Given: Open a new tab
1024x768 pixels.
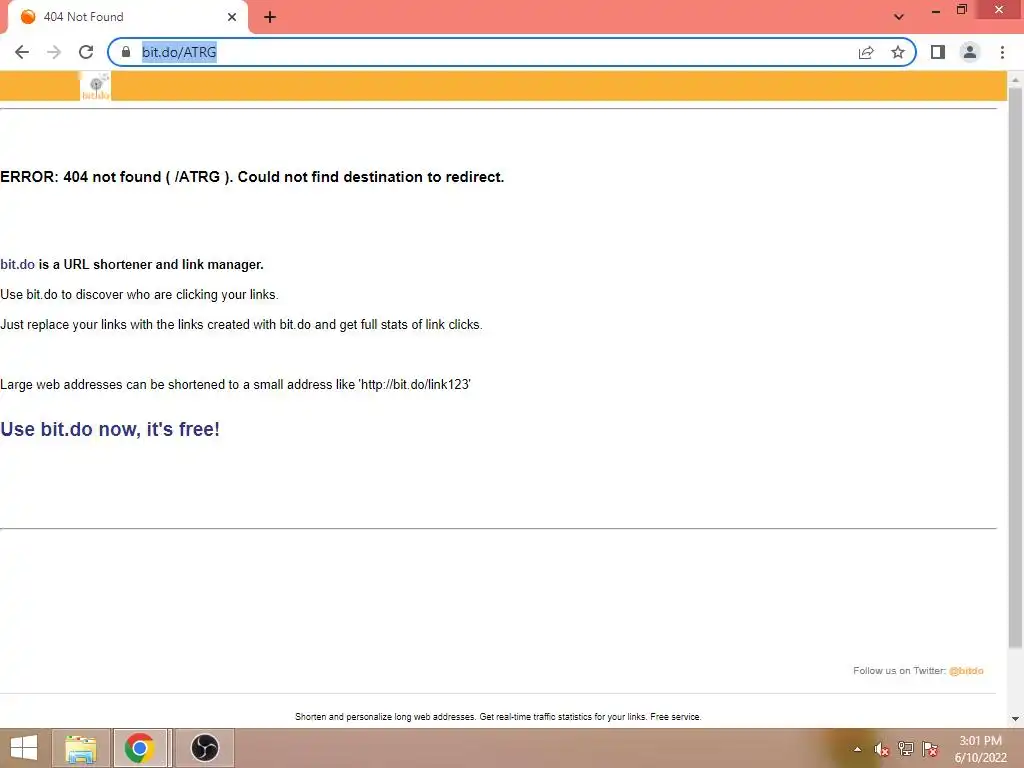Looking at the screenshot, I should point(270,17).
